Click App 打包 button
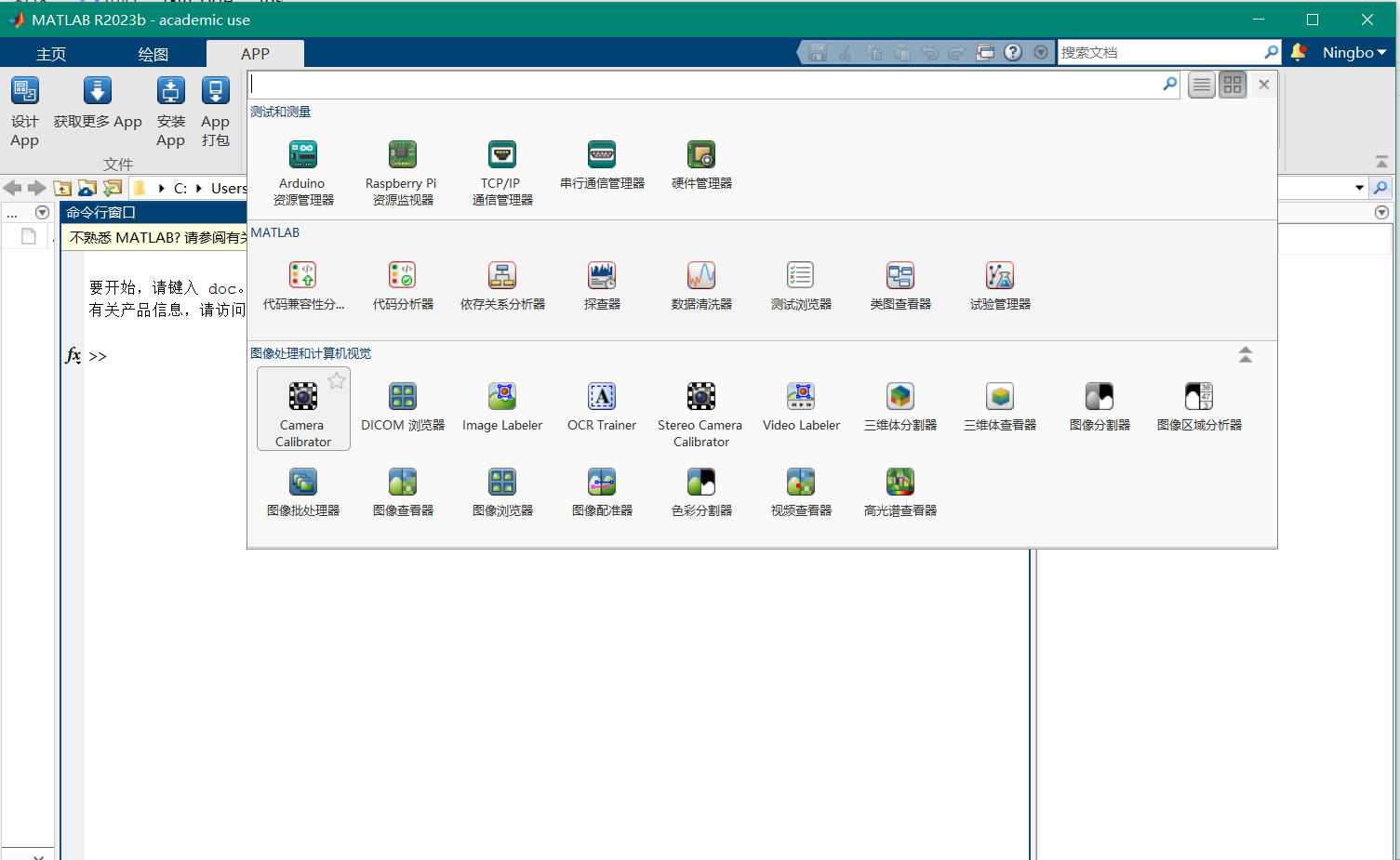The image size is (1400, 860). pyautogui.click(x=215, y=112)
